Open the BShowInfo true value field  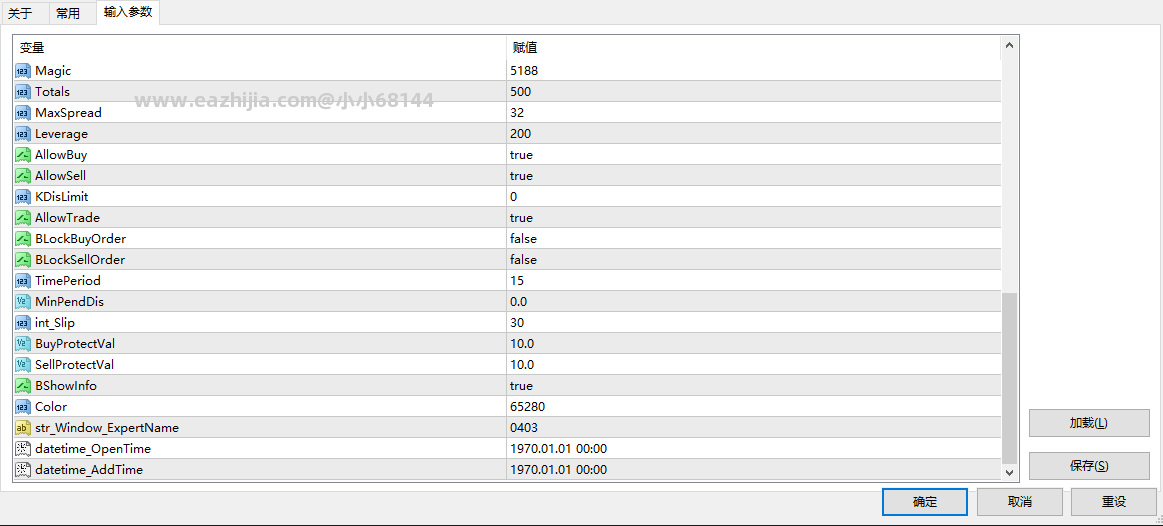[754, 386]
